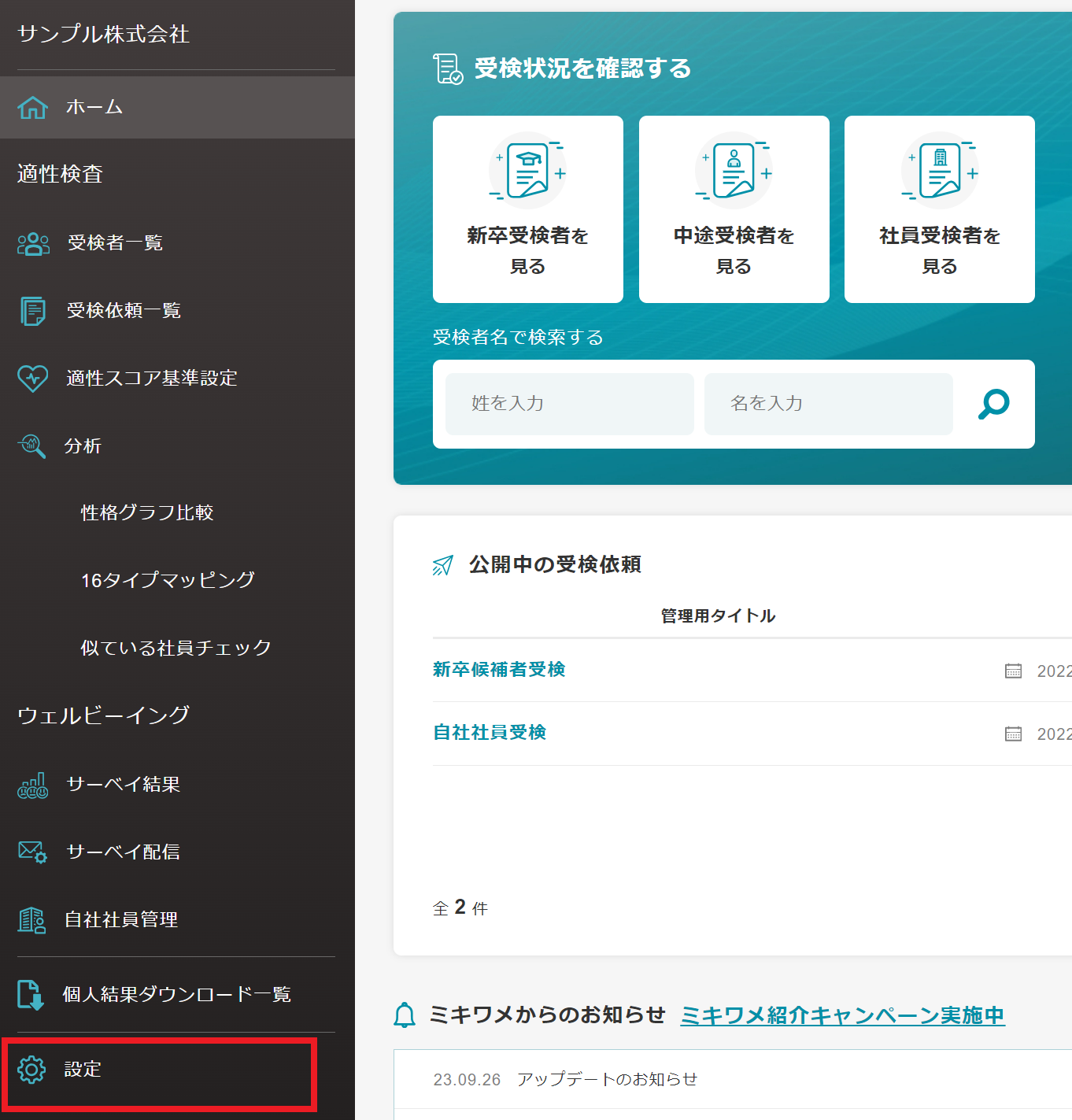Click the 個人結果ダウンロード一覧 download icon
Screen dimensions: 1072x1120
click(31, 995)
